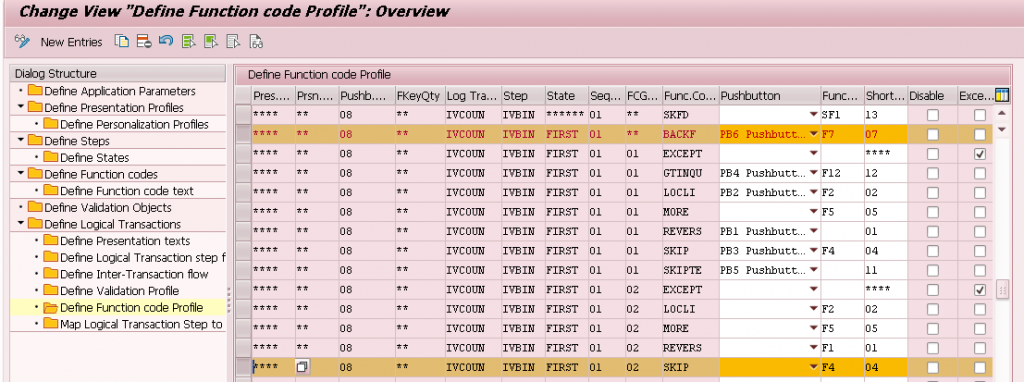Undo change using the toolbar arrow icon
This screenshot has height=382, width=1024.
[166, 41]
